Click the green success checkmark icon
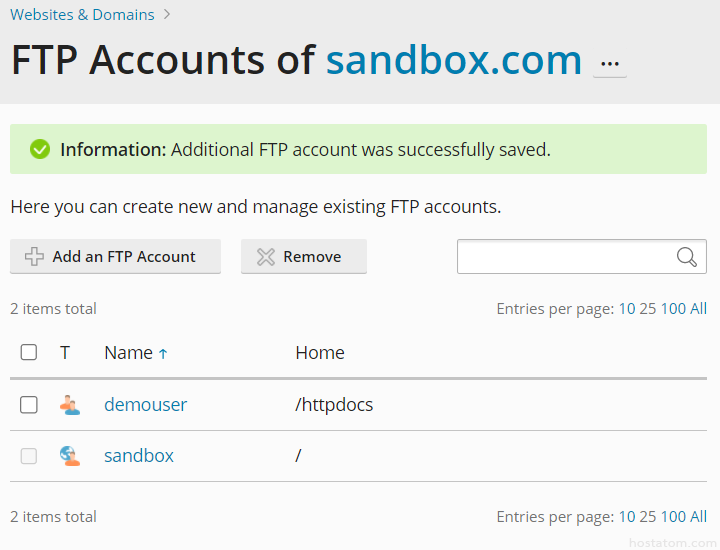Viewport: 720px width, 550px height. coord(40,150)
